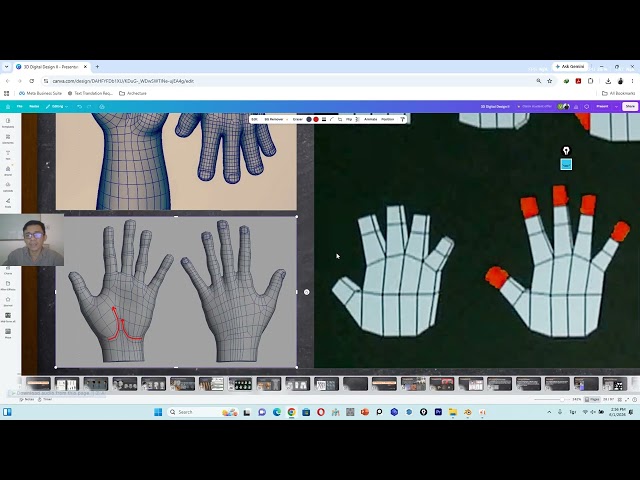Open the Templates sidebar icon

(8, 123)
